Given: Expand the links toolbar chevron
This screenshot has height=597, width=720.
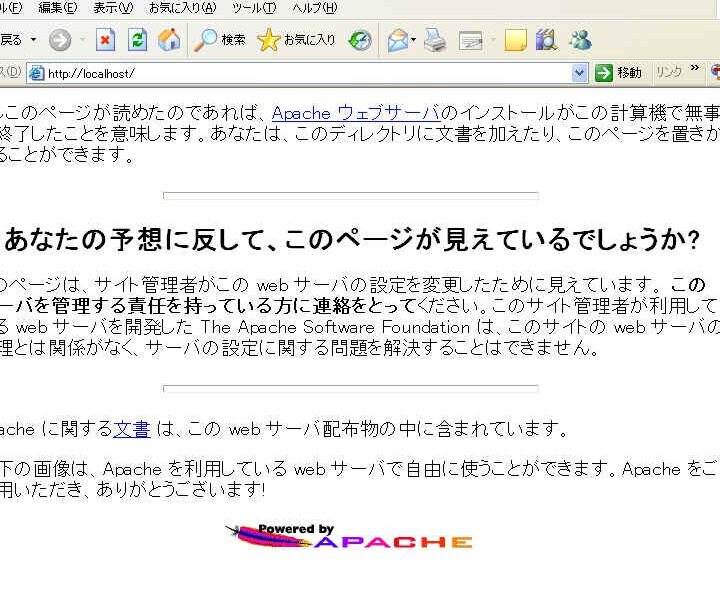Looking at the screenshot, I should [695, 71].
